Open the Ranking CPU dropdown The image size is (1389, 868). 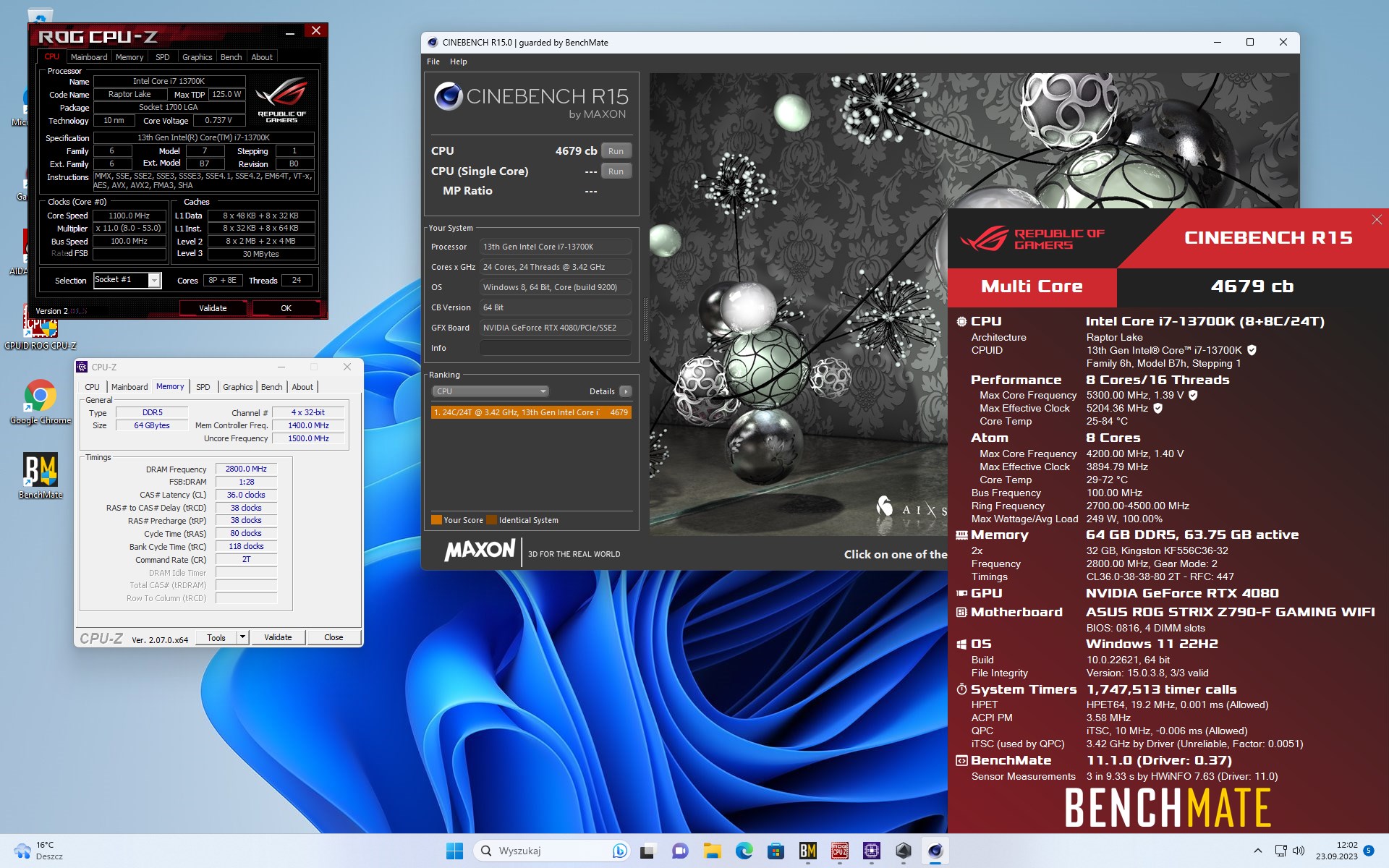[490, 391]
